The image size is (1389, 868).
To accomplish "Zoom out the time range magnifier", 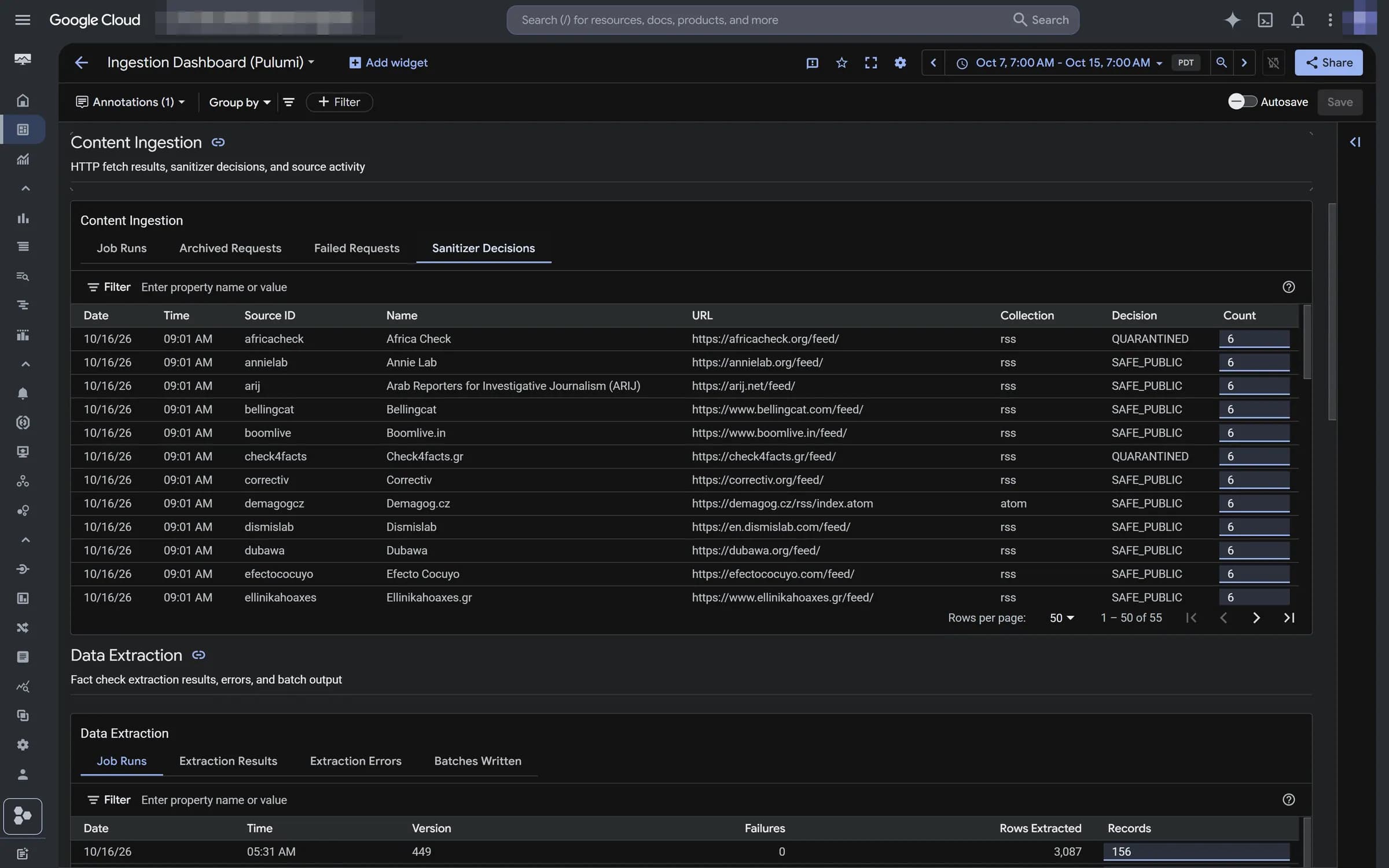I will (x=1221, y=62).
